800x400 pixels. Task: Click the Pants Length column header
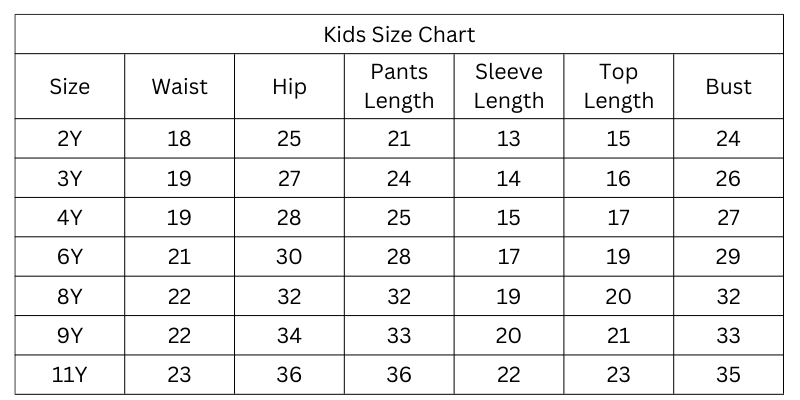pyautogui.click(x=399, y=86)
